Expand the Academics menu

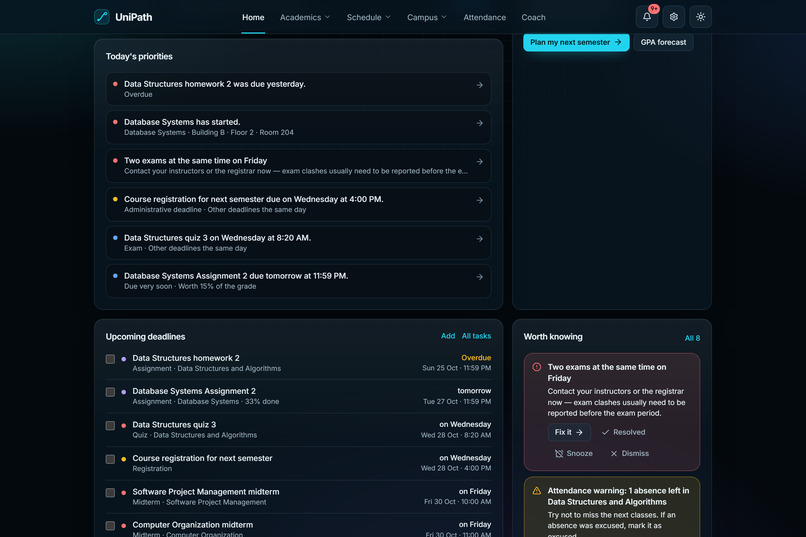305,17
